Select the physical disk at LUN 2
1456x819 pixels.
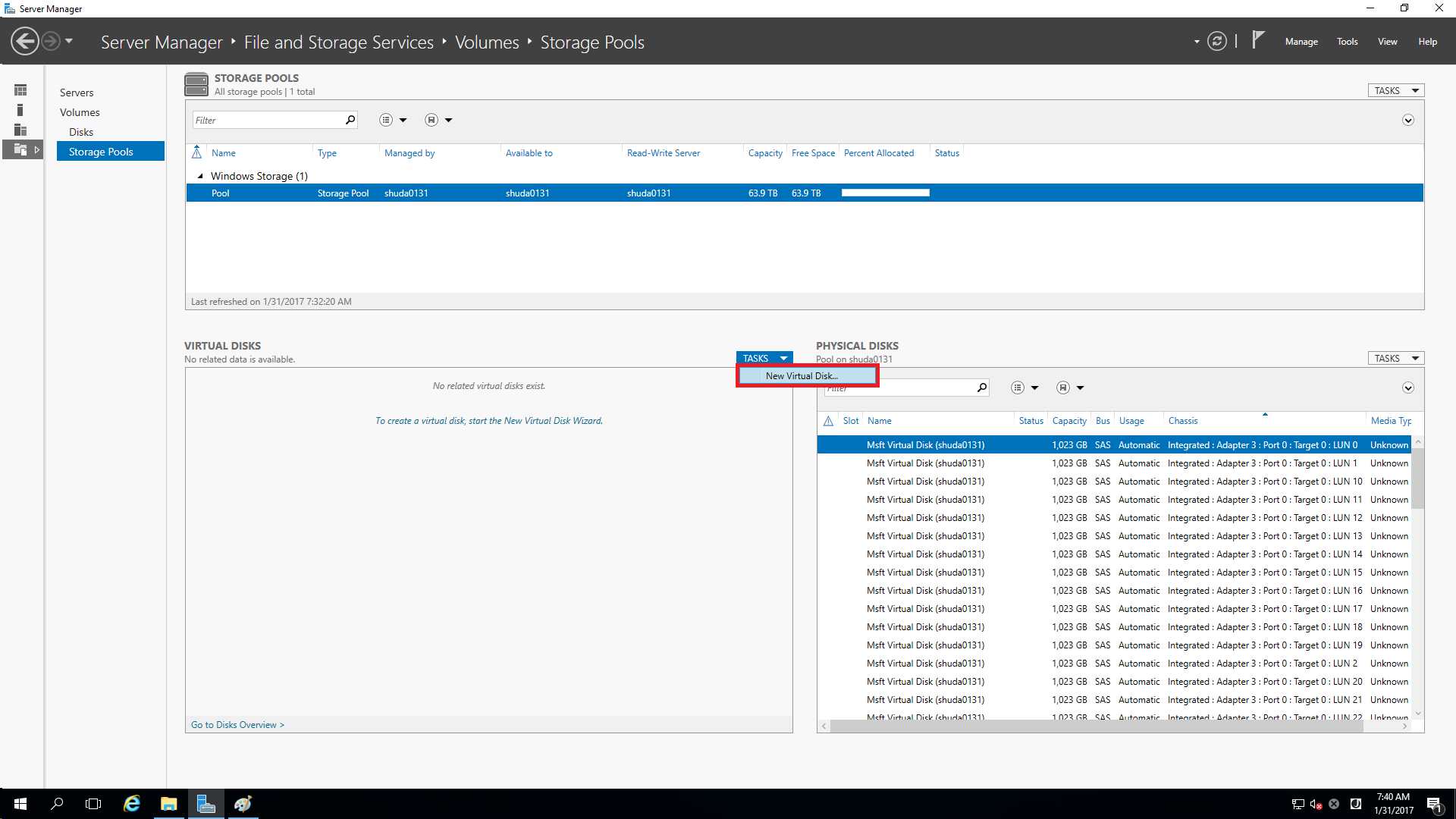point(1114,664)
